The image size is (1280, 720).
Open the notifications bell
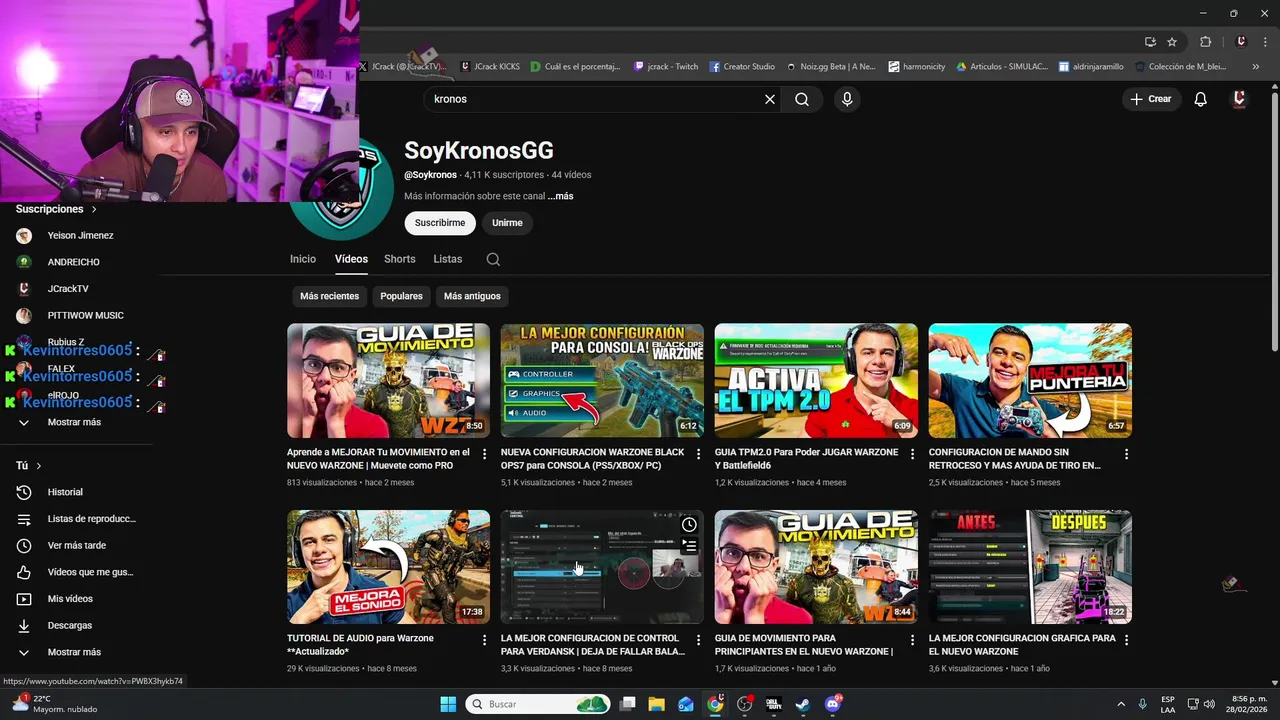pyautogui.click(x=1201, y=99)
